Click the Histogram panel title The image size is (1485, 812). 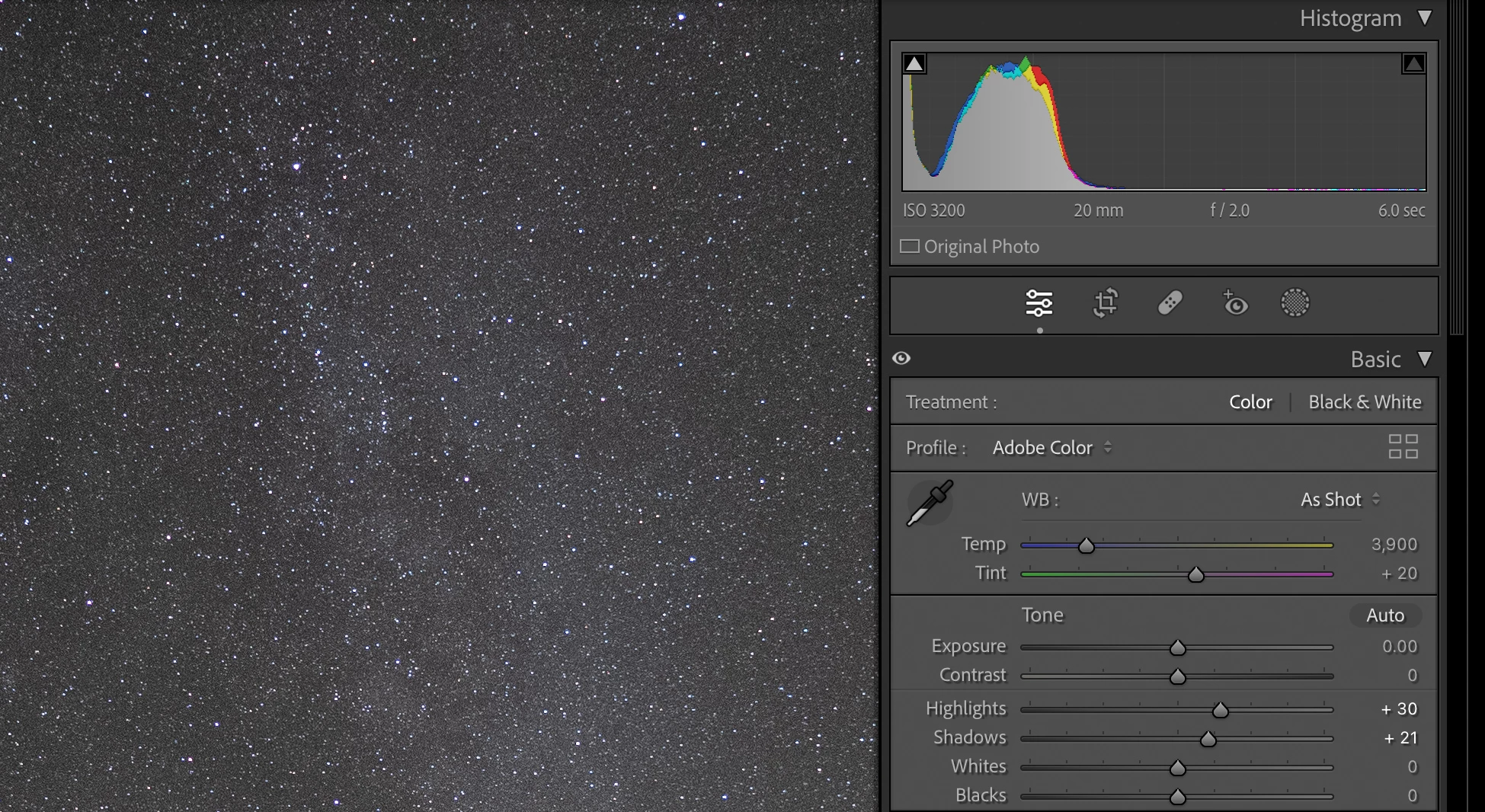point(1350,18)
